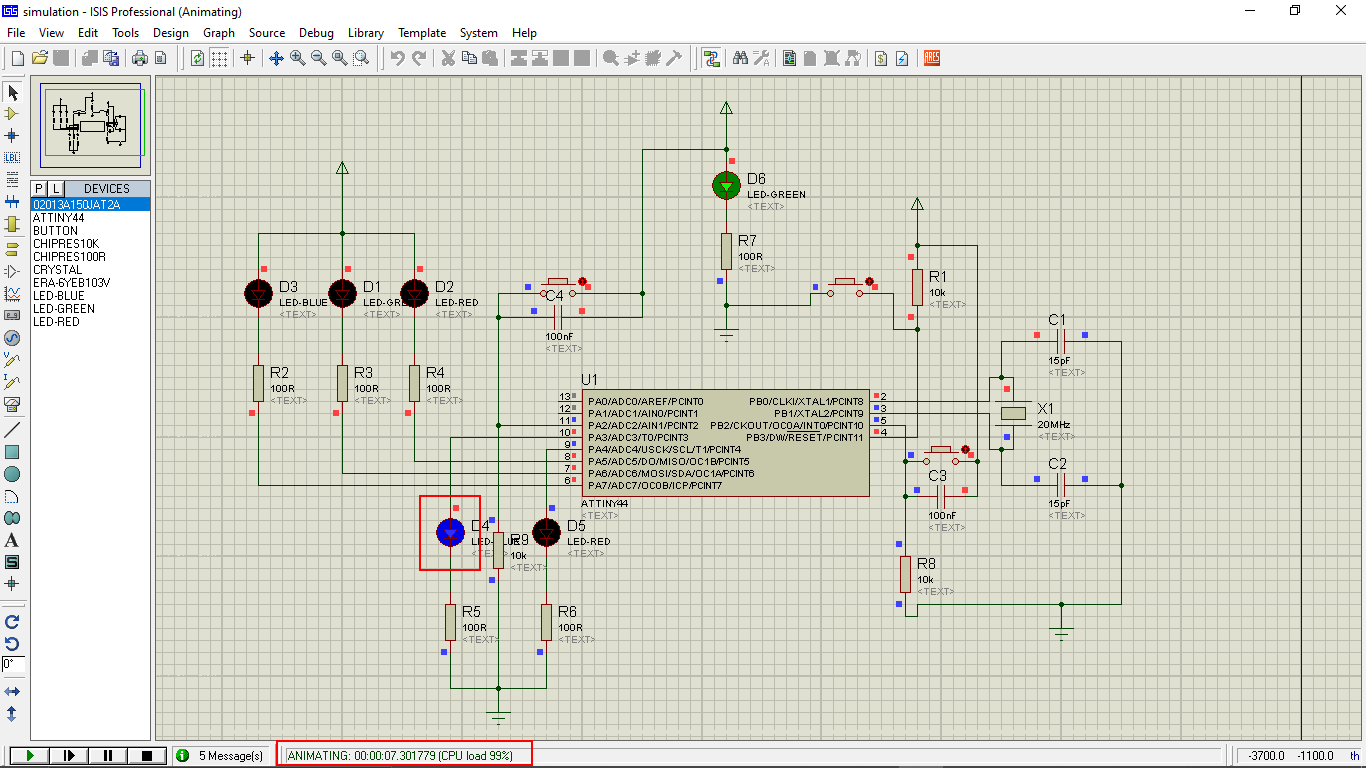This screenshot has width=1366, height=768.
Task: Click the Y-Mirror vertical flip icon
Action: (12, 713)
